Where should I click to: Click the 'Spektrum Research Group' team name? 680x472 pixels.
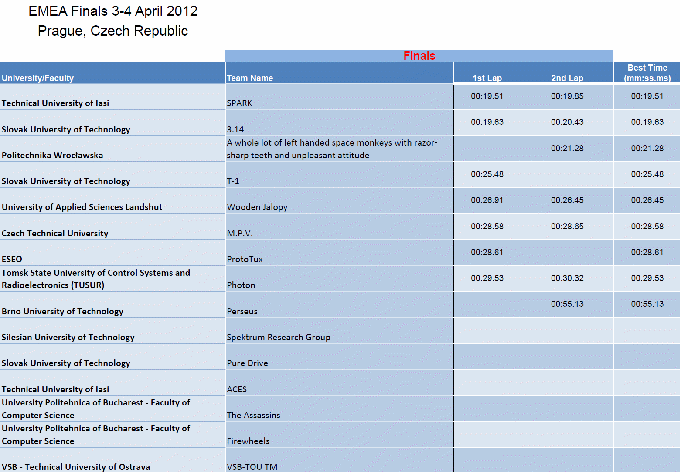(278, 338)
